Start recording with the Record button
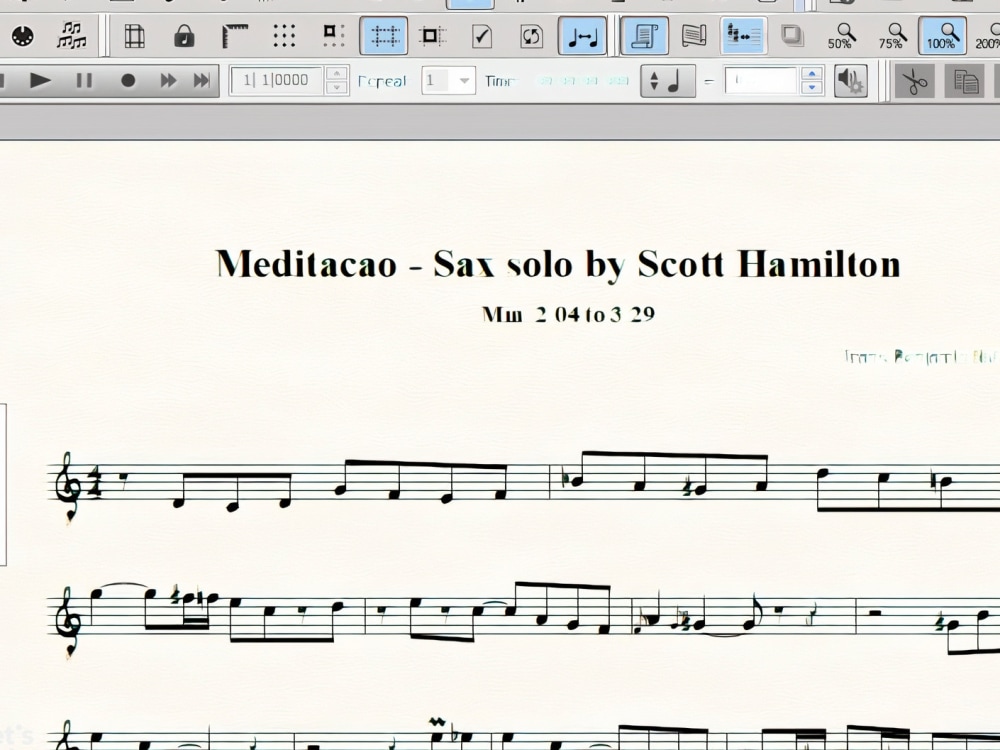The height and width of the screenshot is (750, 1000). (128, 80)
